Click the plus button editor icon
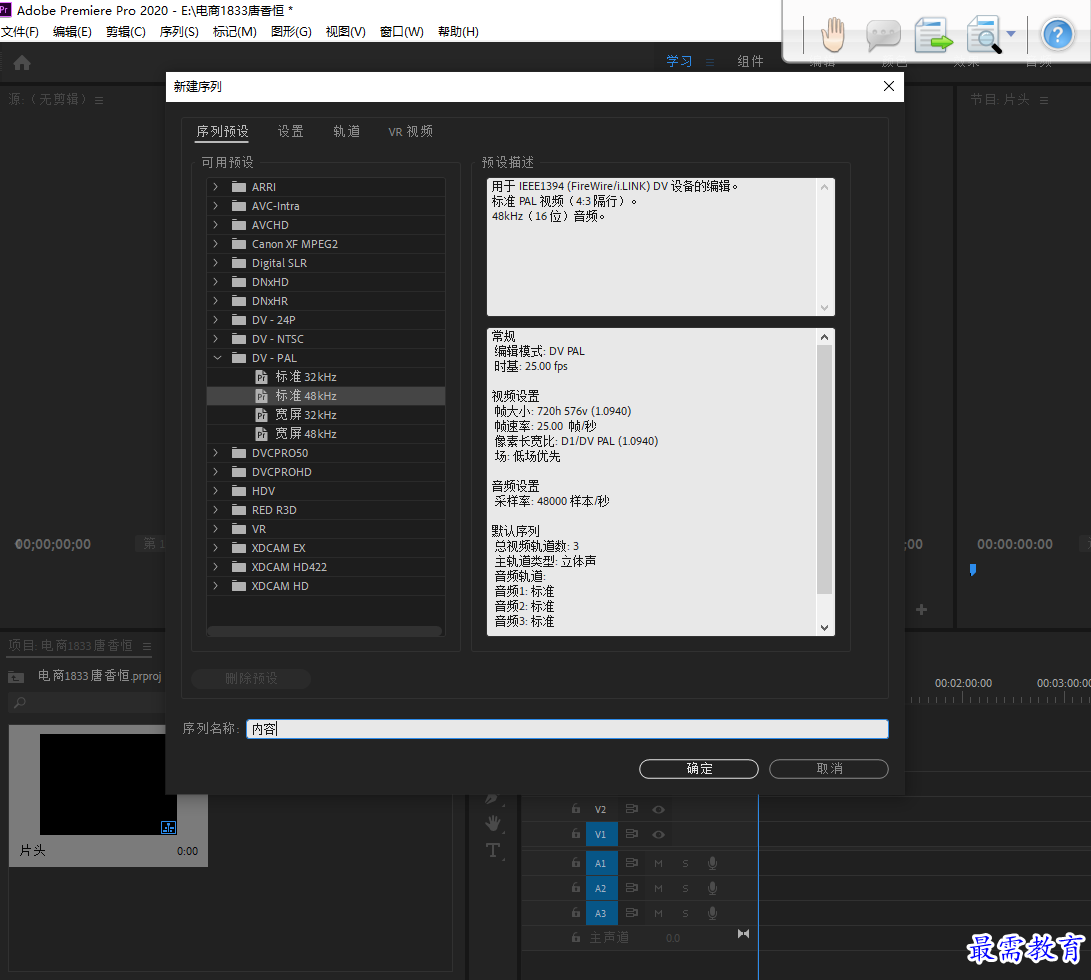Screen dimensions: 1091x980 tap(921, 610)
